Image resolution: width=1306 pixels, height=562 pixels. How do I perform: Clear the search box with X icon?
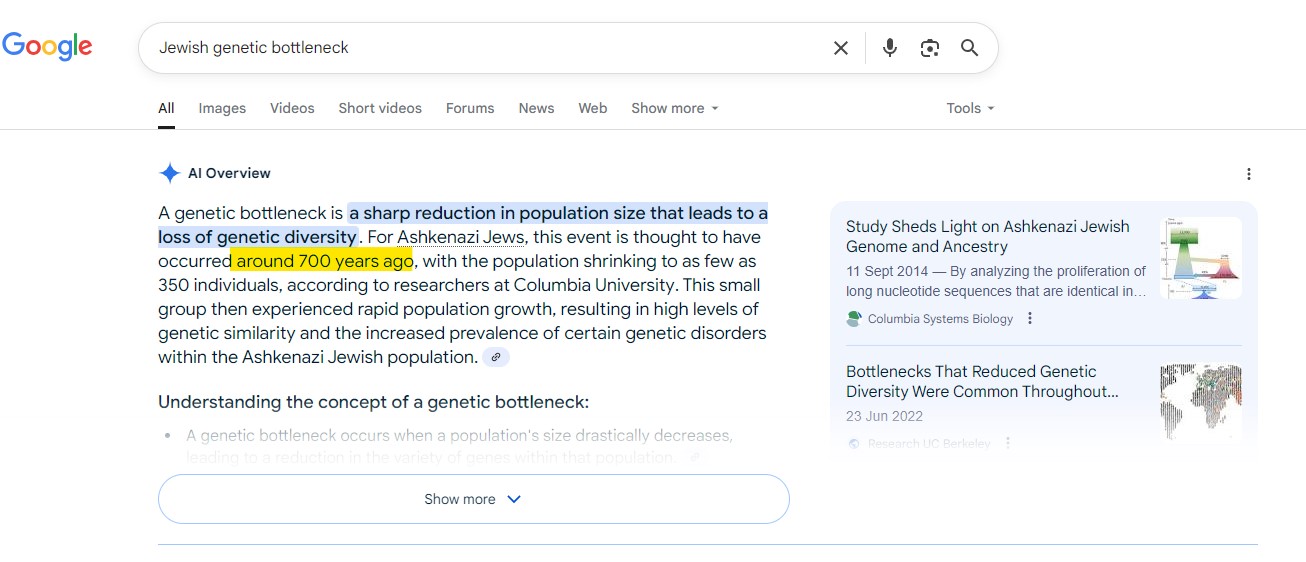[841, 48]
